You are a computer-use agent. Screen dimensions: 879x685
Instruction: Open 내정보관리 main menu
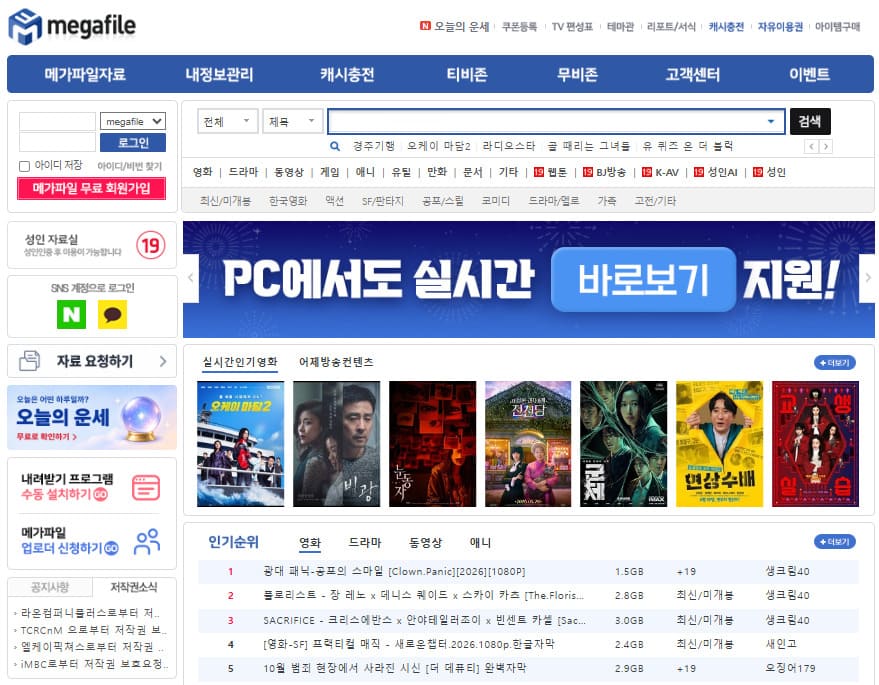pyautogui.click(x=219, y=75)
